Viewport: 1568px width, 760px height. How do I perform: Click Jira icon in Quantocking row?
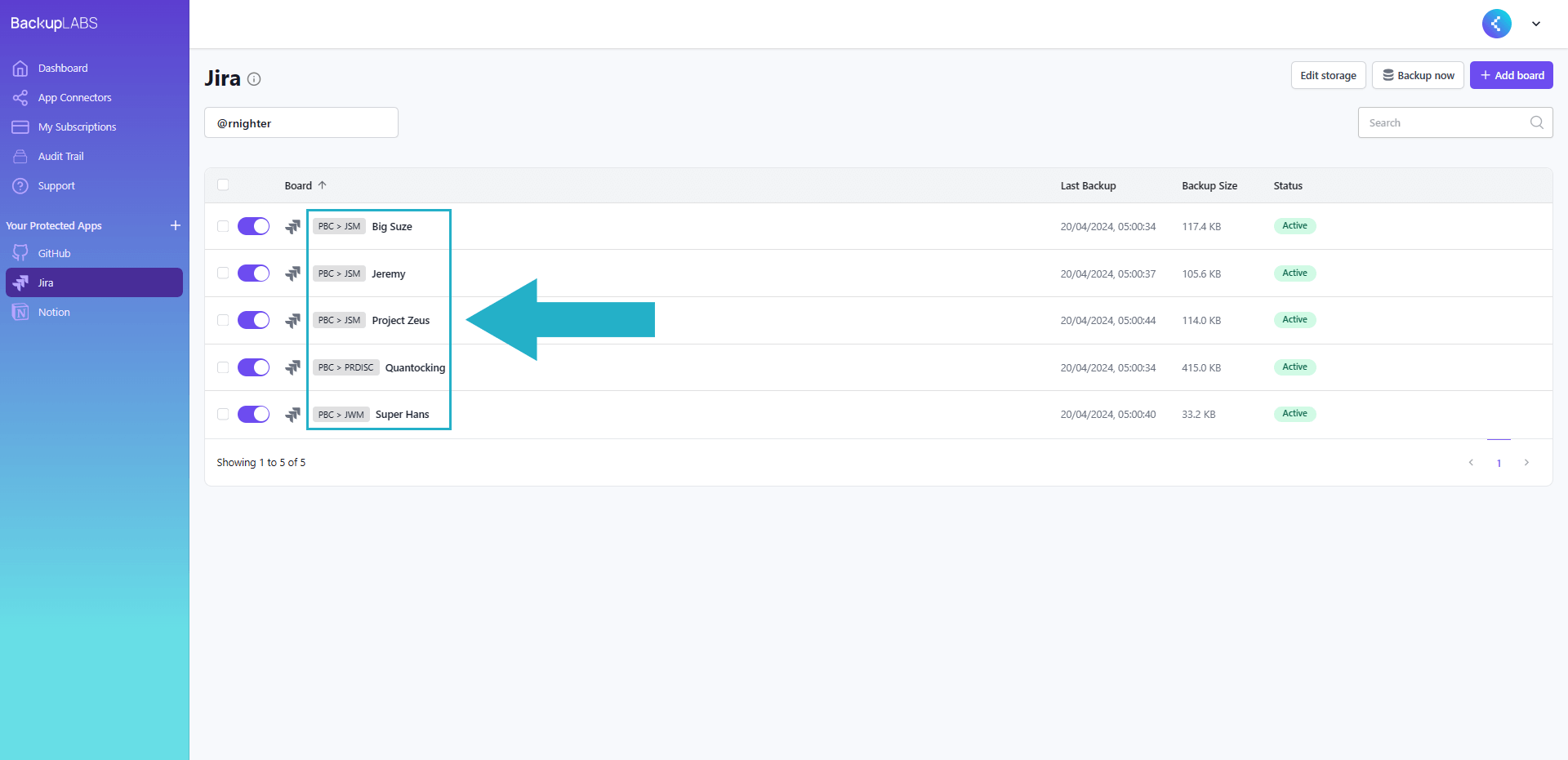click(293, 368)
